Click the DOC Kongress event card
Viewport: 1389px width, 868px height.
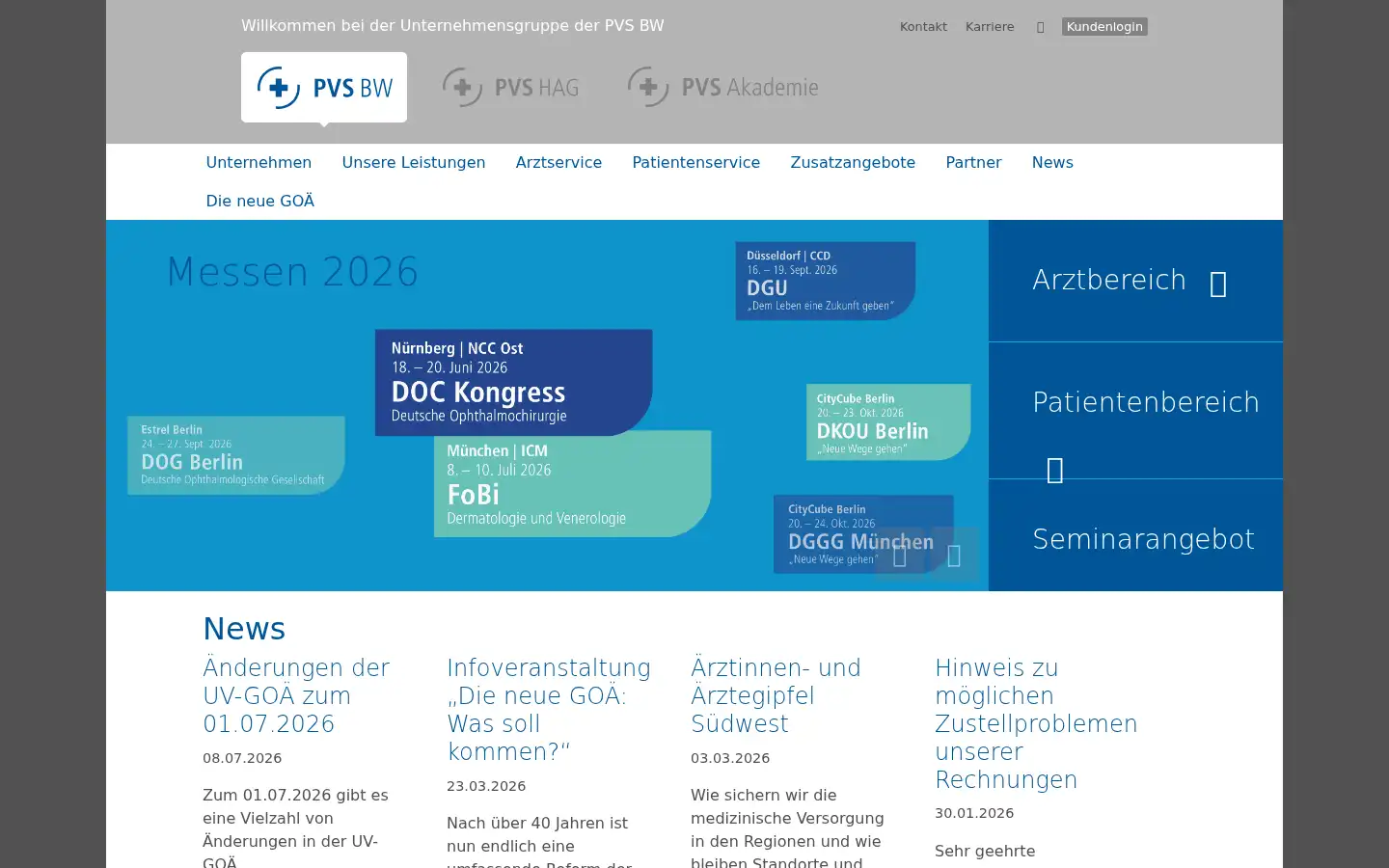coord(514,382)
